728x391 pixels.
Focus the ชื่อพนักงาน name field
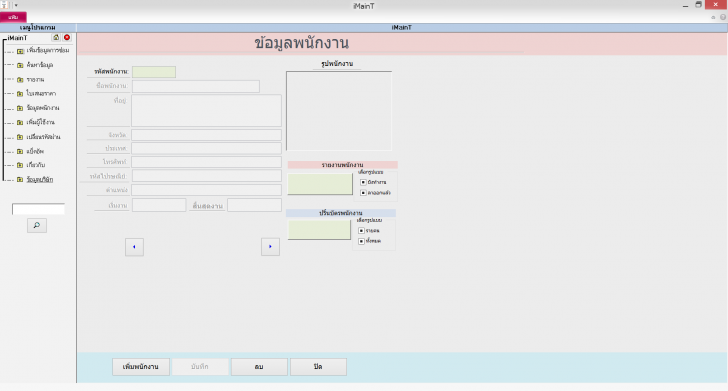(x=195, y=86)
